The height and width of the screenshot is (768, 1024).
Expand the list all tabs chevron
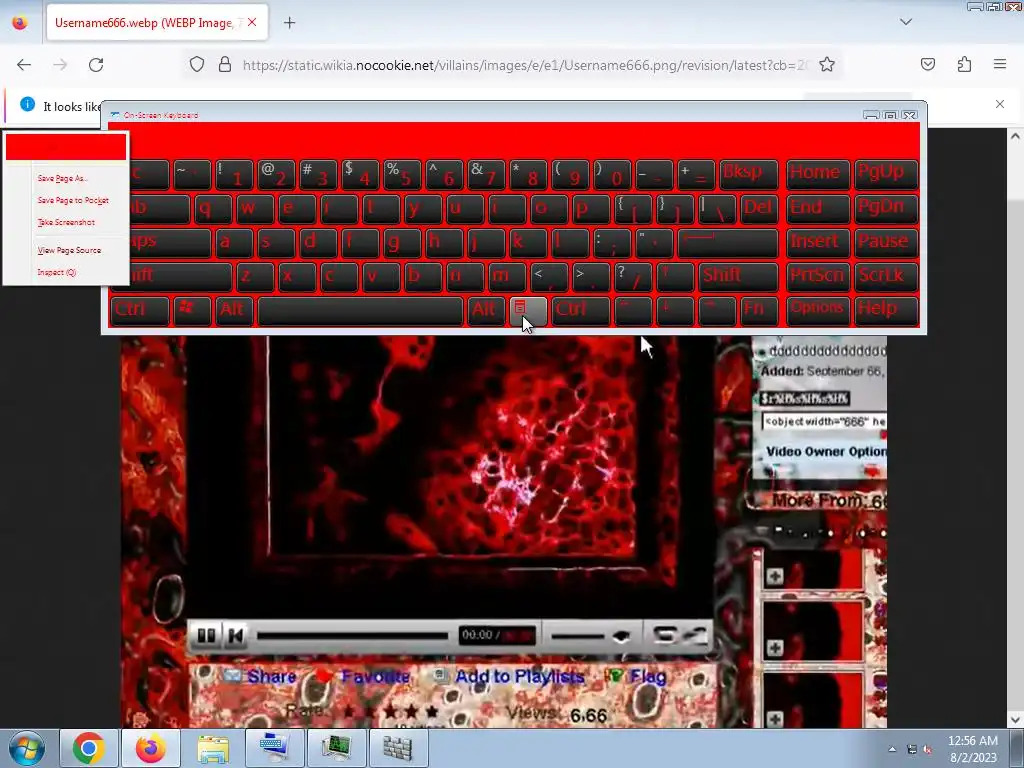pos(906,22)
